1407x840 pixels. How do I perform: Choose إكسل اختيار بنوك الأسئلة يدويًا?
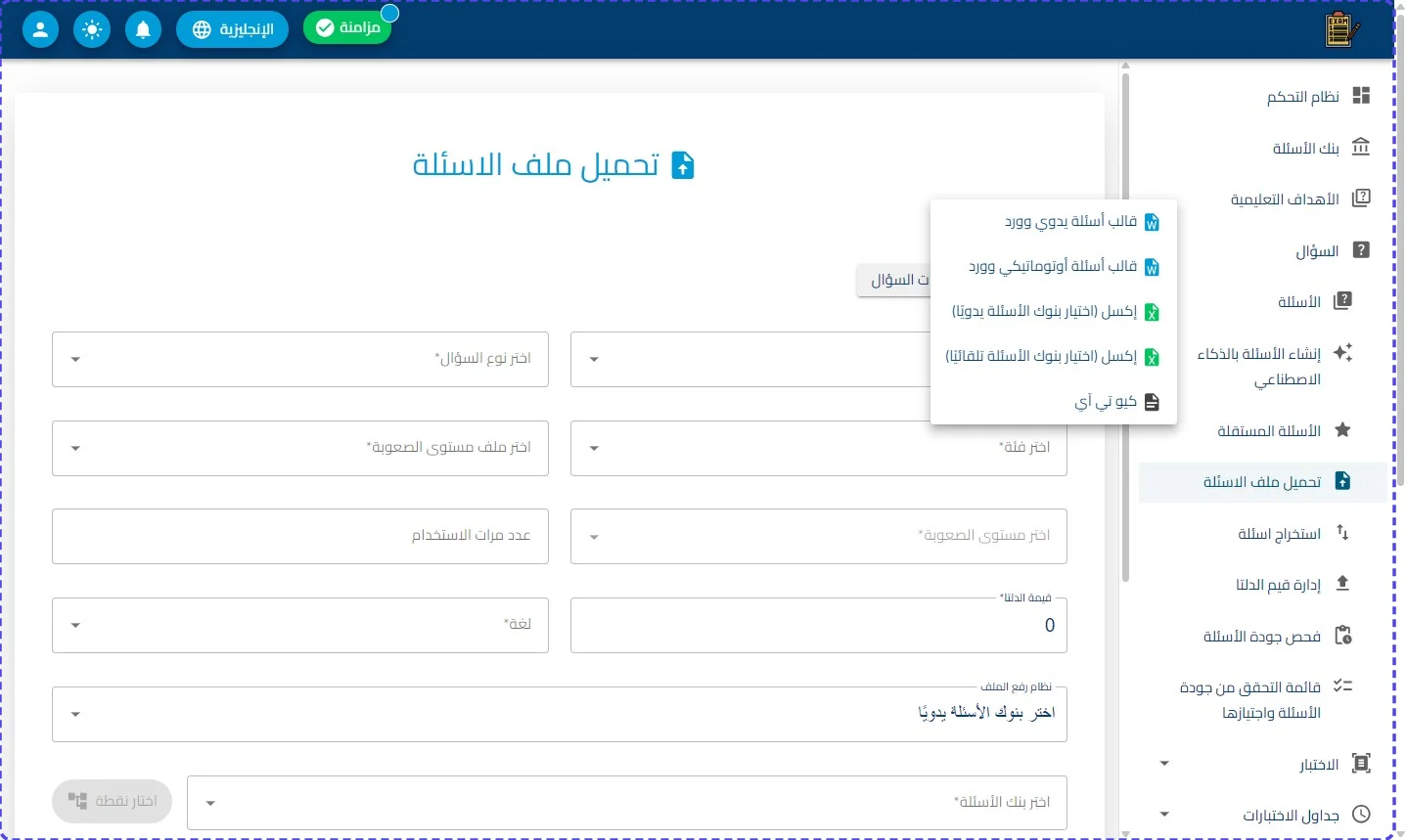coord(1054,312)
